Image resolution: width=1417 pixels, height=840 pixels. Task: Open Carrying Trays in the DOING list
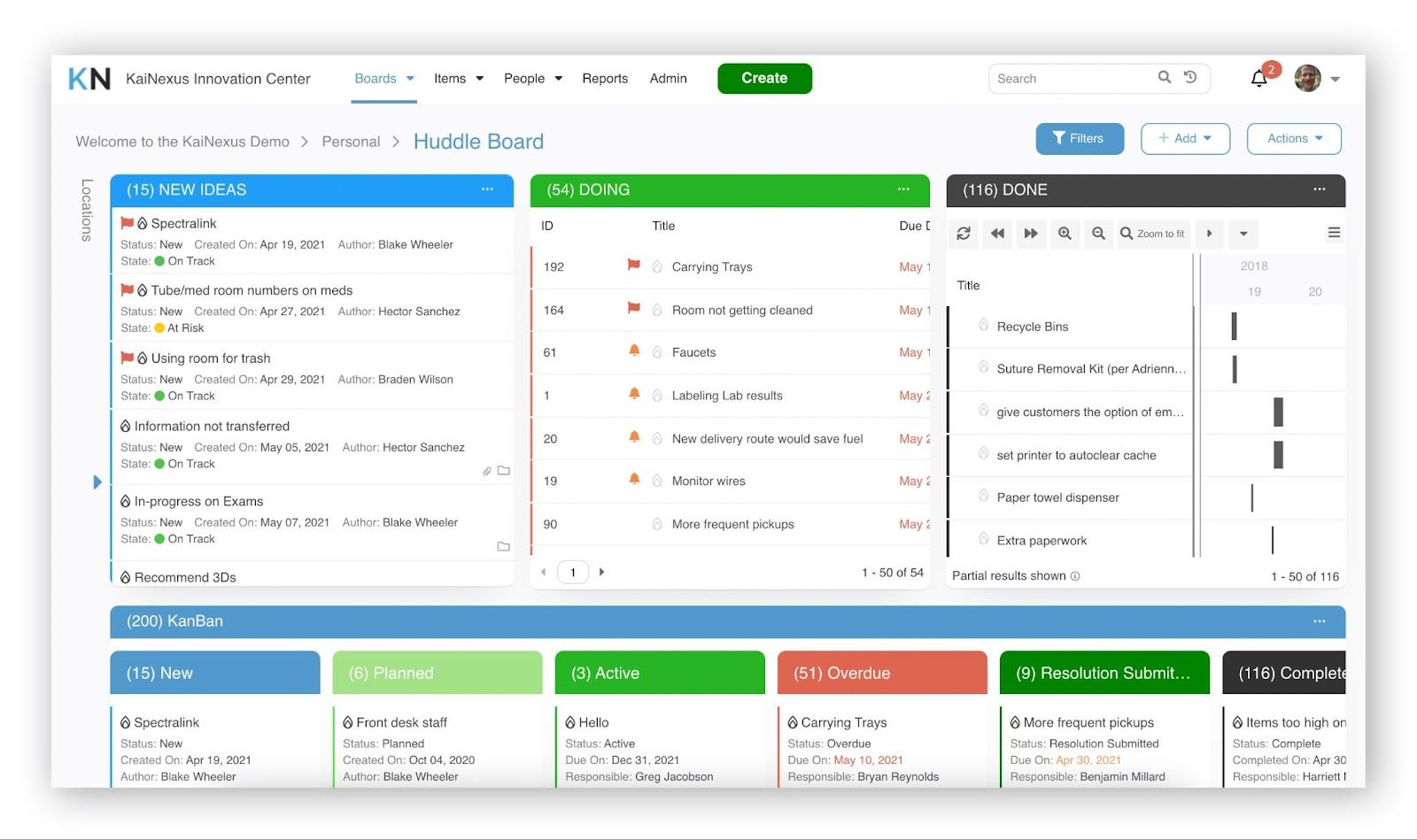point(712,267)
